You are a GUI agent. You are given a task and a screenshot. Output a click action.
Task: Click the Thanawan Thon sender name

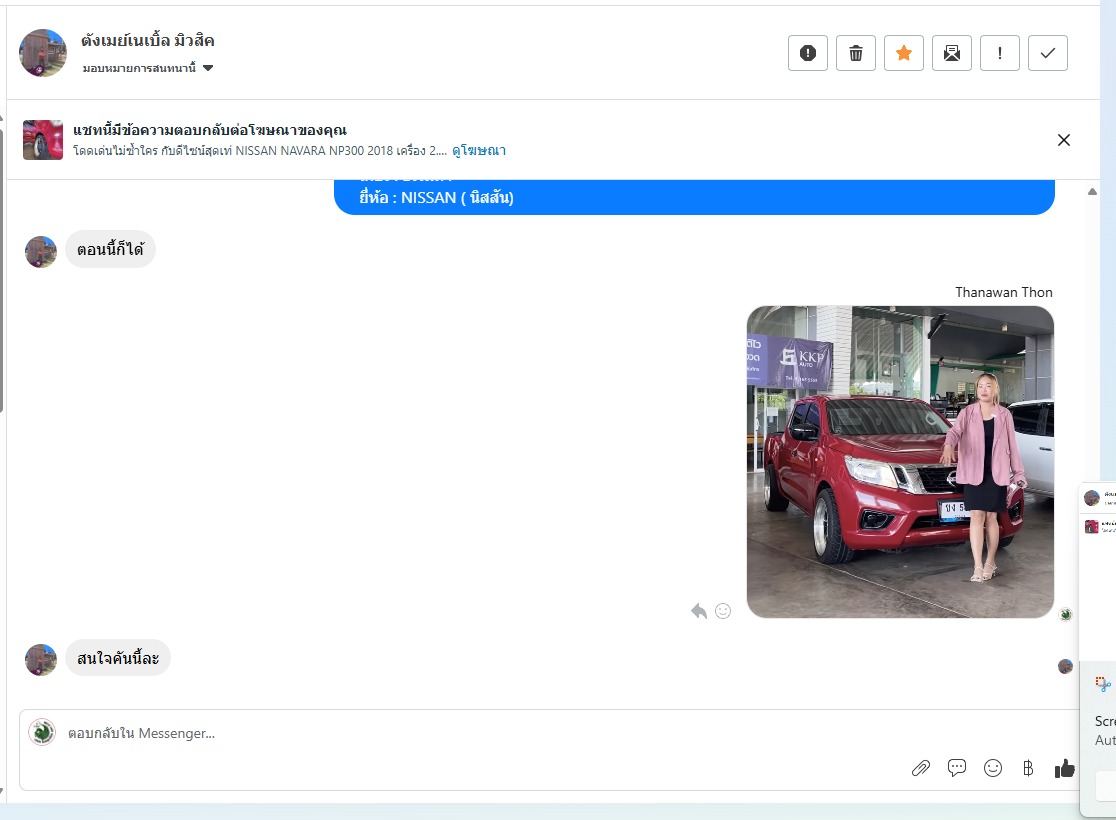pyautogui.click(x=1004, y=293)
